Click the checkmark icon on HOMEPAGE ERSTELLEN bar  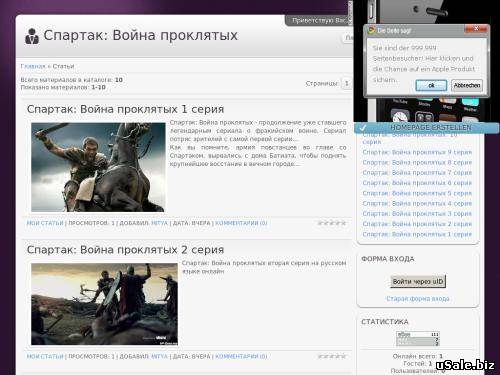click(x=363, y=128)
